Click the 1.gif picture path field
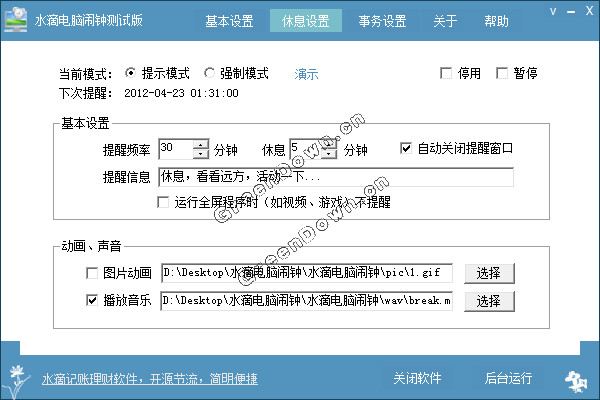The image size is (600, 400). 307,273
